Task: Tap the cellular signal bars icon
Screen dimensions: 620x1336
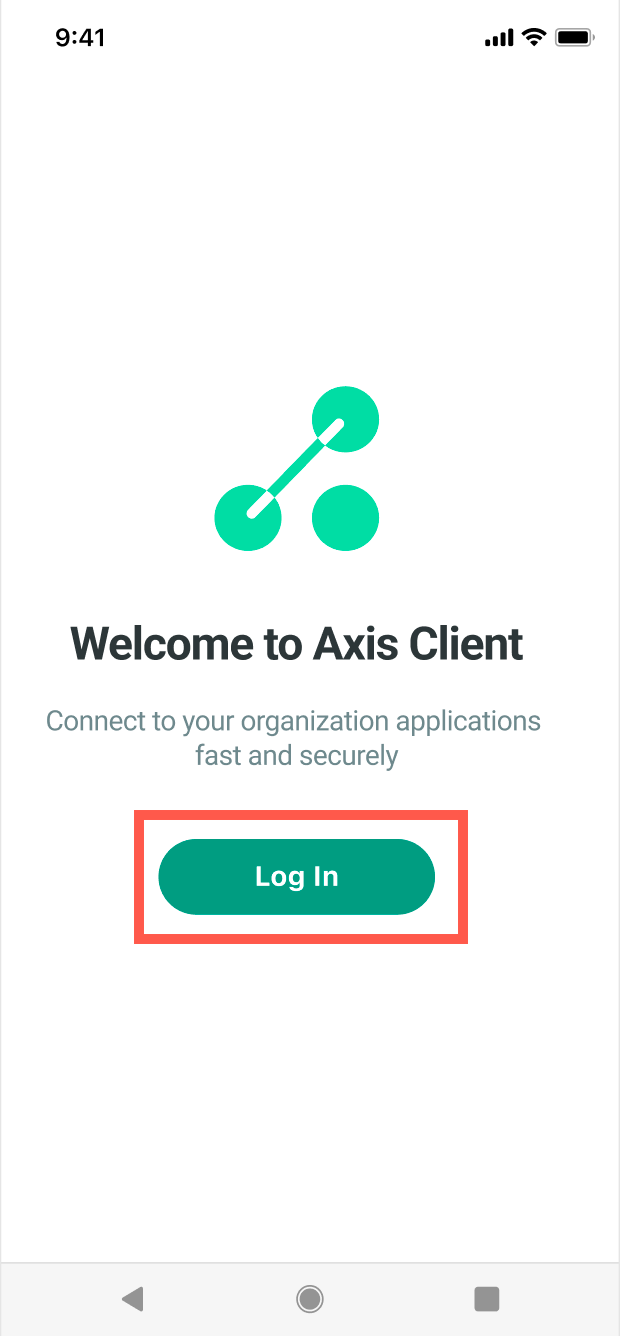Action: [x=498, y=38]
